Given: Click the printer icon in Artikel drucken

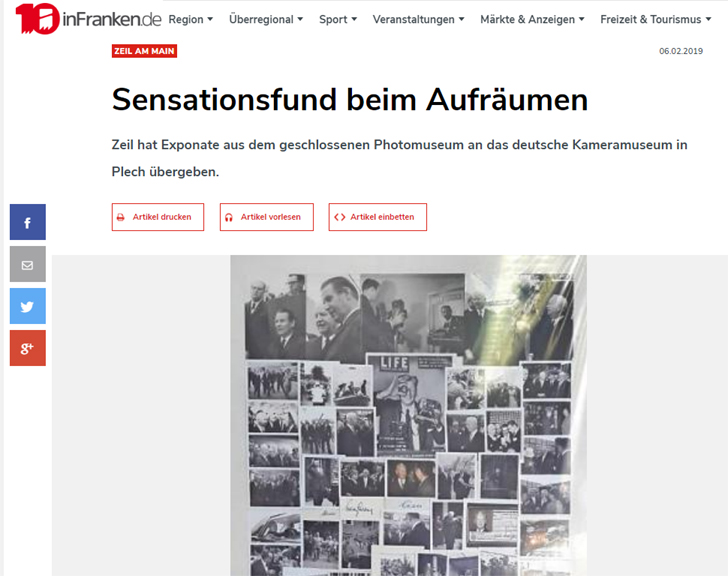Looking at the screenshot, I should [121, 217].
